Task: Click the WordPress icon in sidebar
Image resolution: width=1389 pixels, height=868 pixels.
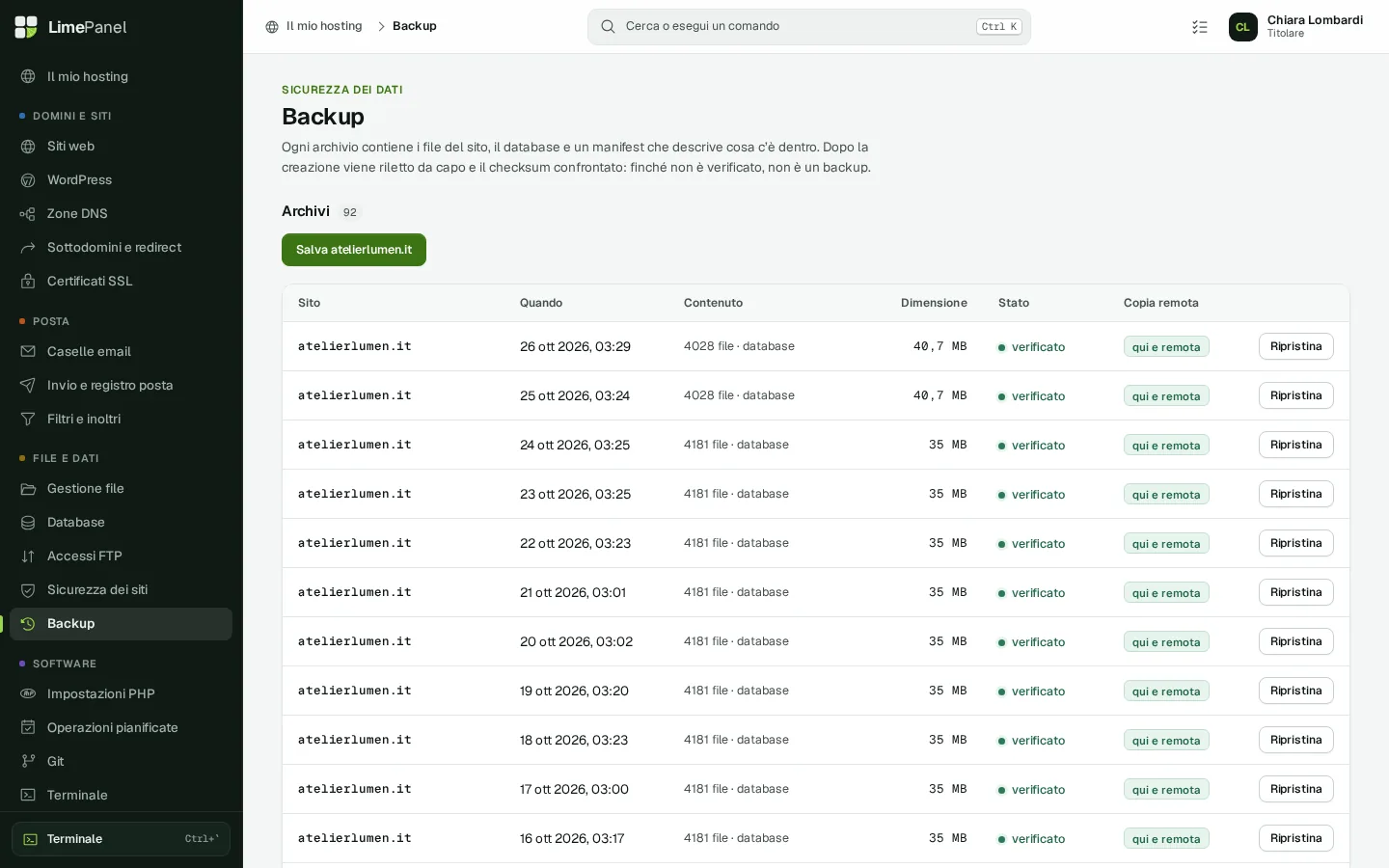Action: (x=28, y=180)
